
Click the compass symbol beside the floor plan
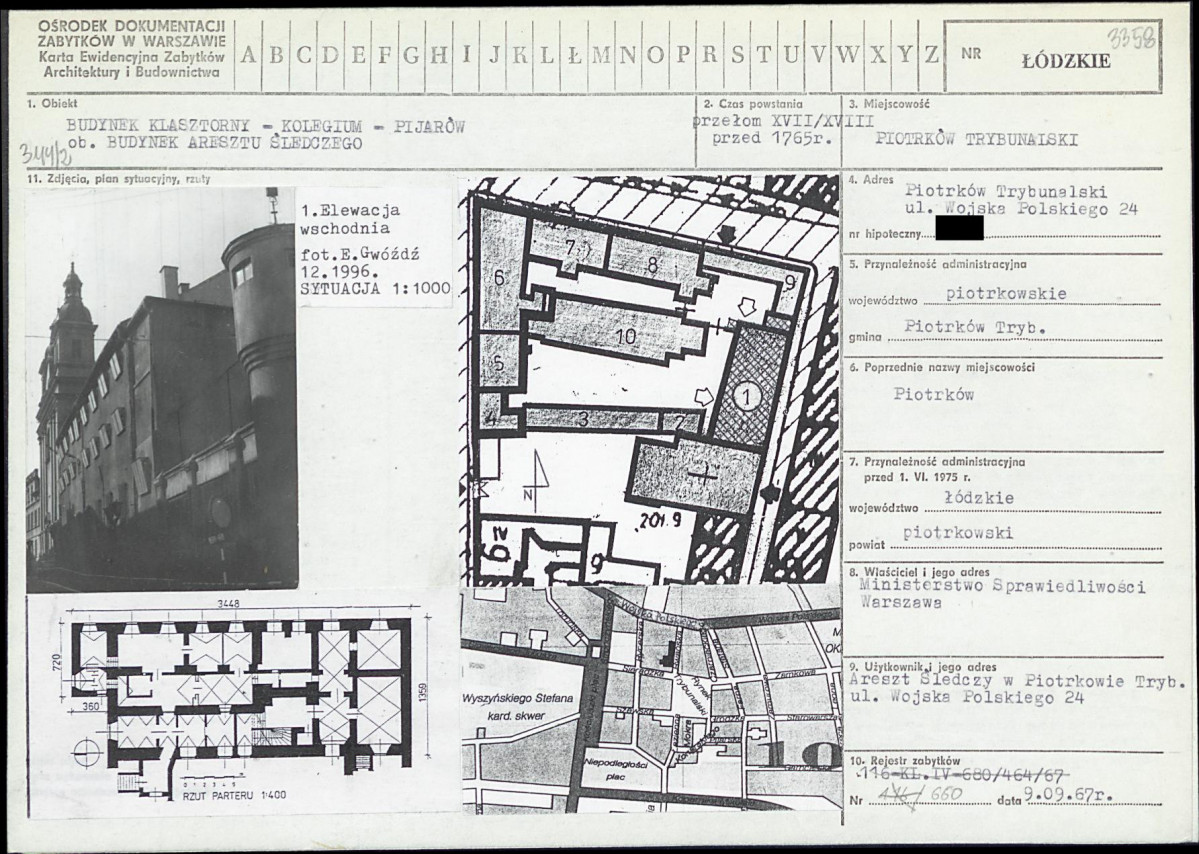coord(88,750)
